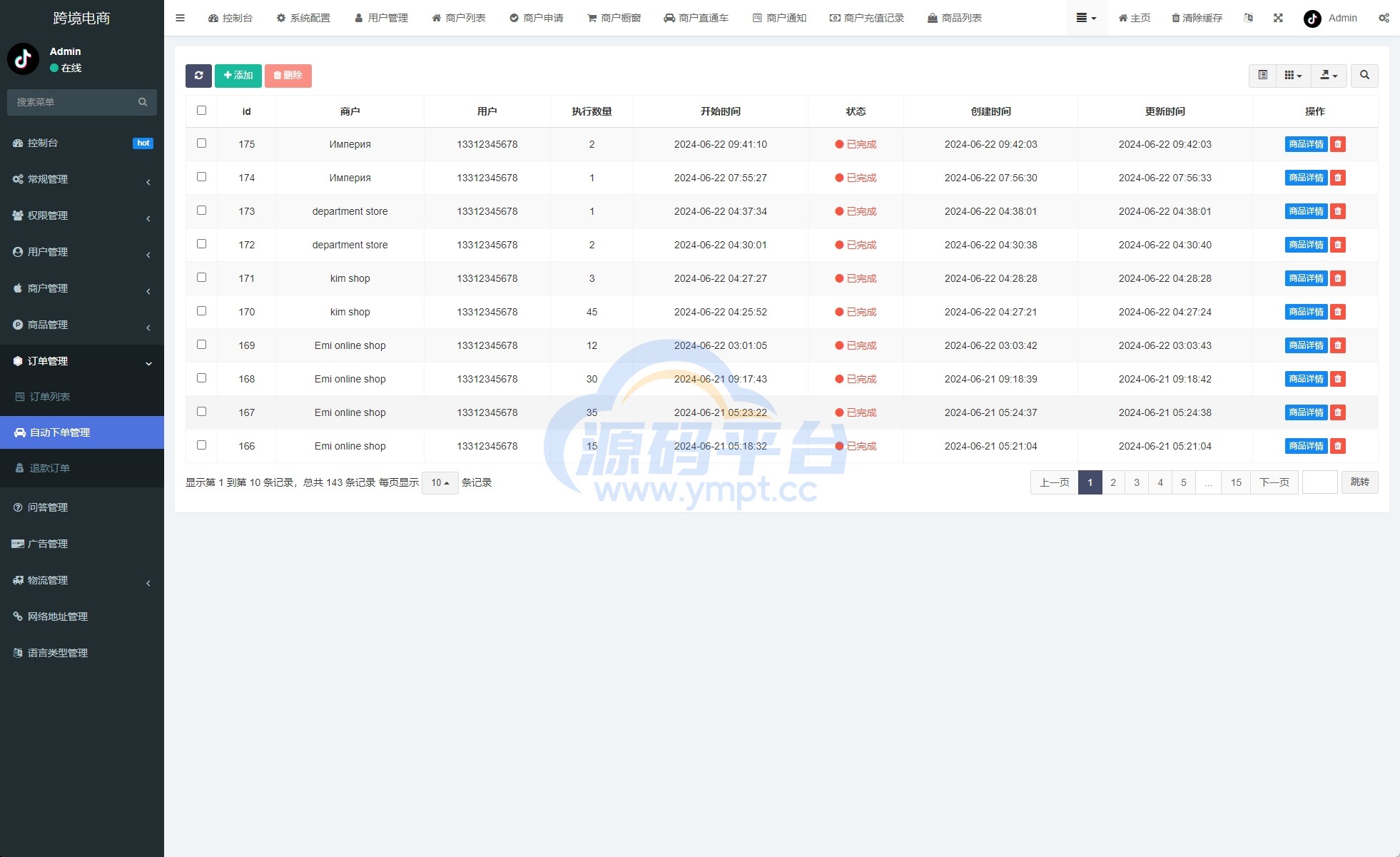Viewport: 1400px width, 857px height.
Task: Expand 常规管理 sidebar menu
Action: pos(82,180)
